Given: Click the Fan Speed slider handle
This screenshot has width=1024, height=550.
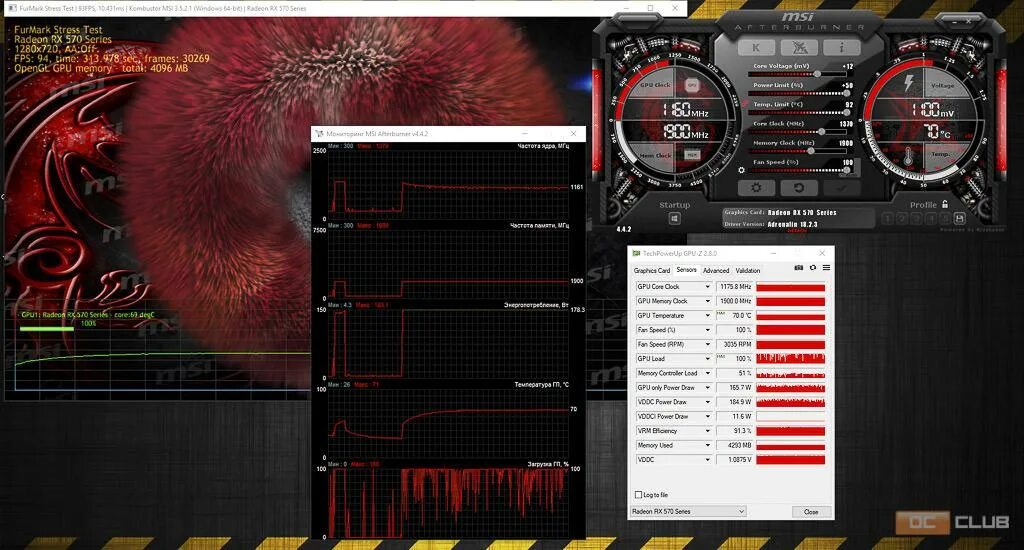Looking at the screenshot, I should tap(846, 170).
